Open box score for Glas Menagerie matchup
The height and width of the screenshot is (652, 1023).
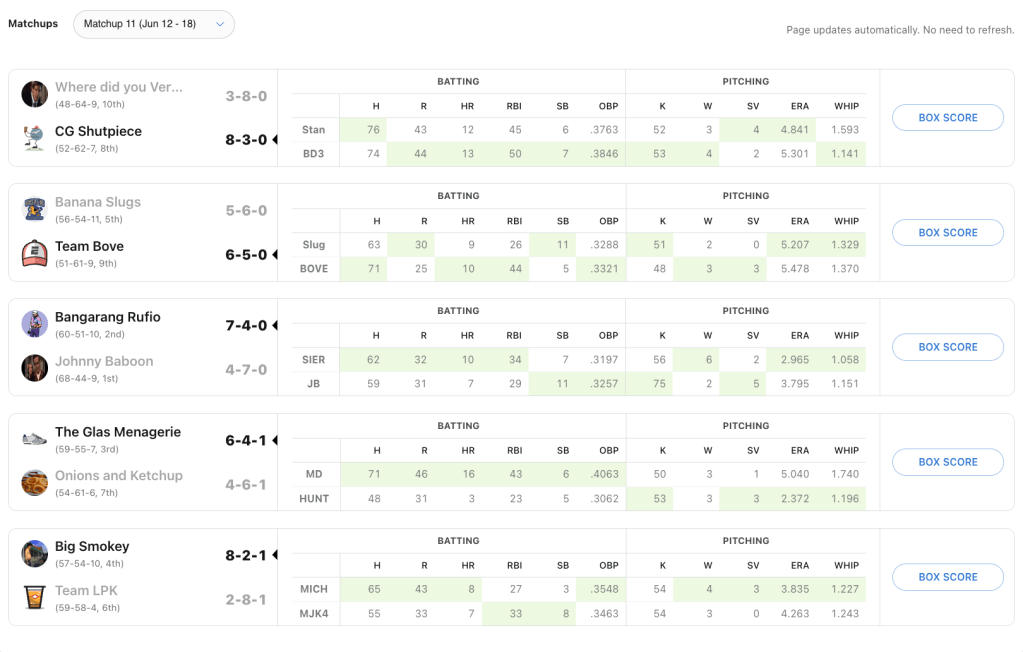point(947,462)
